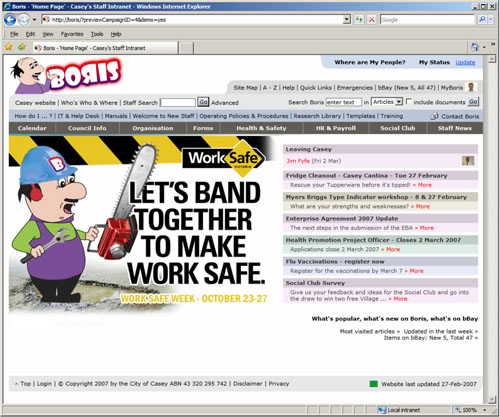
Task: Open the Forms navigation tab
Action: pyautogui.click(x=203, y=128)
